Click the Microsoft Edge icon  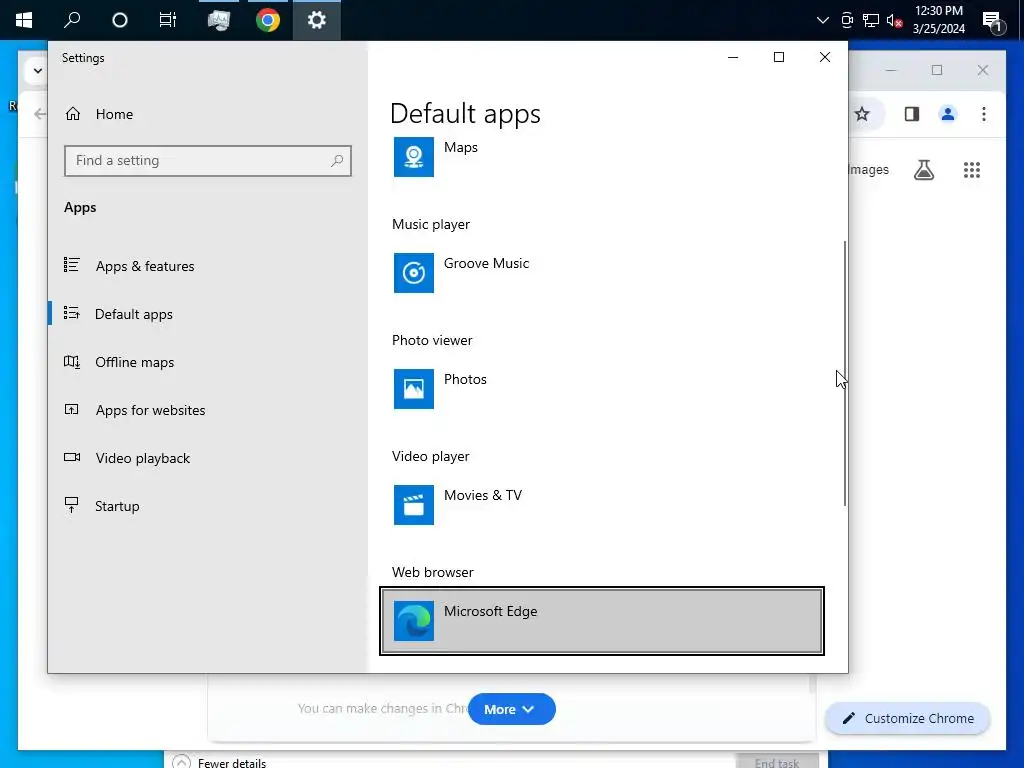[413, 620]
